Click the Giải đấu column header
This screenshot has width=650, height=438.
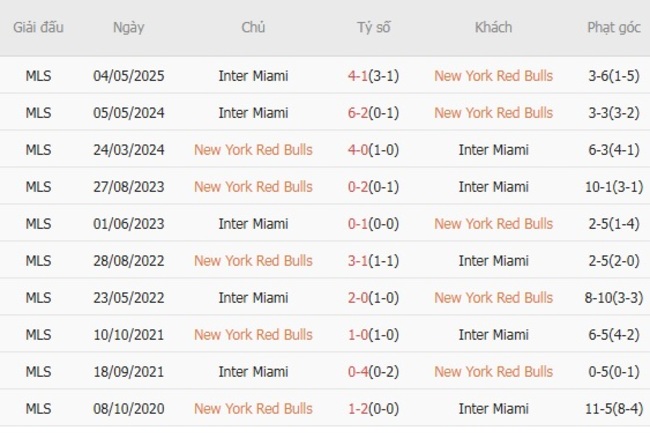[x=38, y=28]
